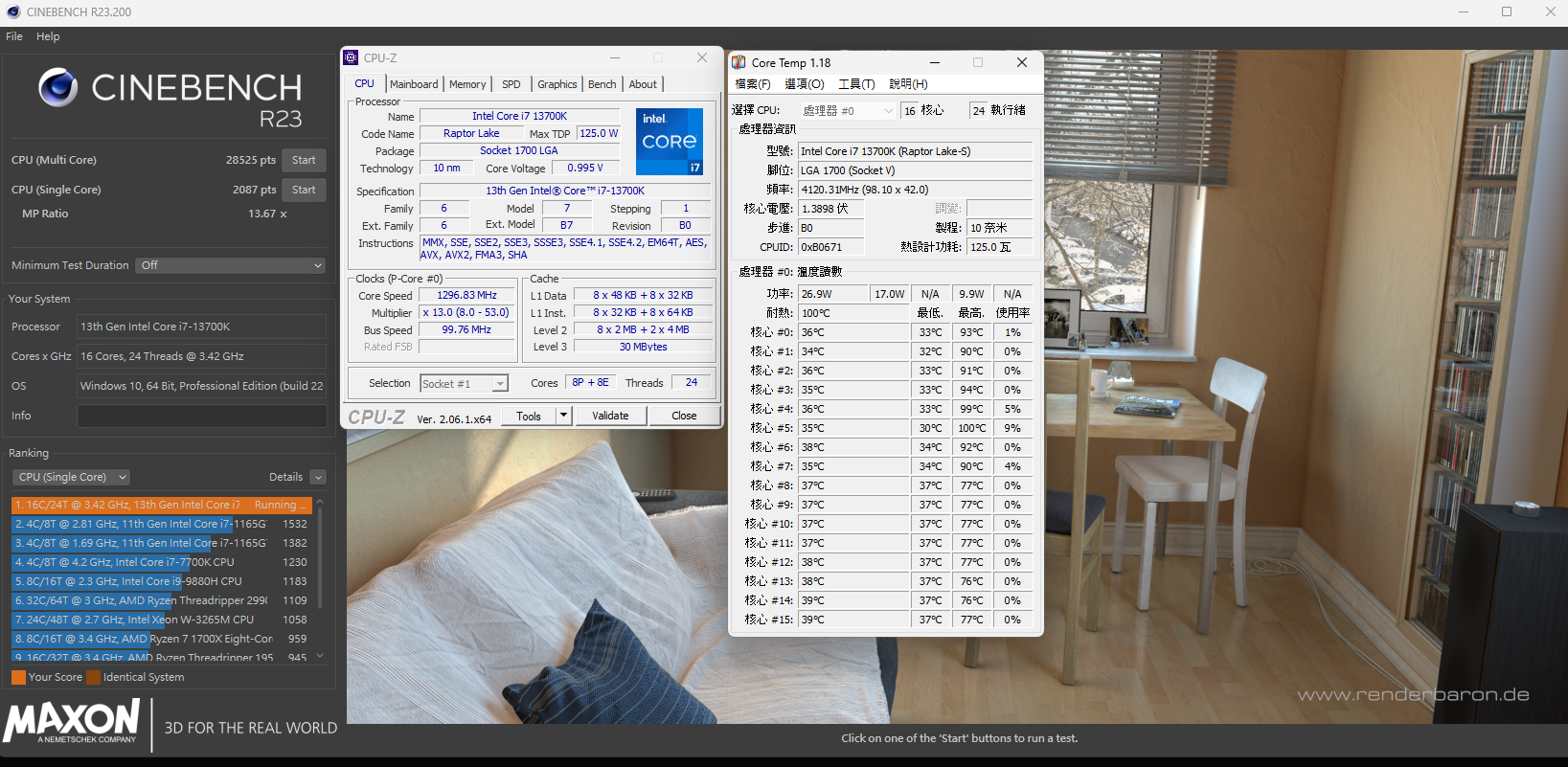This screenshot has height=767, width=1568.
Task: Open the Minimum Test Duration dropdown
Action: click(231, 265)
